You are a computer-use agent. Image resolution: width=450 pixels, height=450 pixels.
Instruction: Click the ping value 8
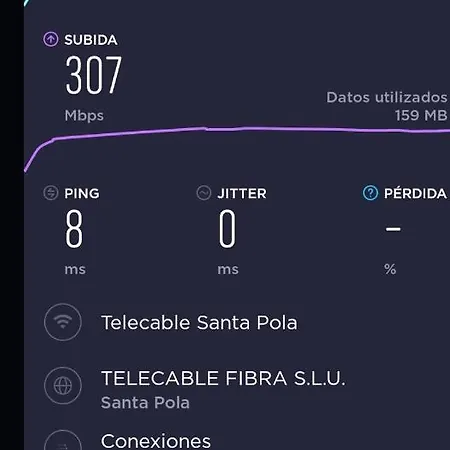[74, 229]
